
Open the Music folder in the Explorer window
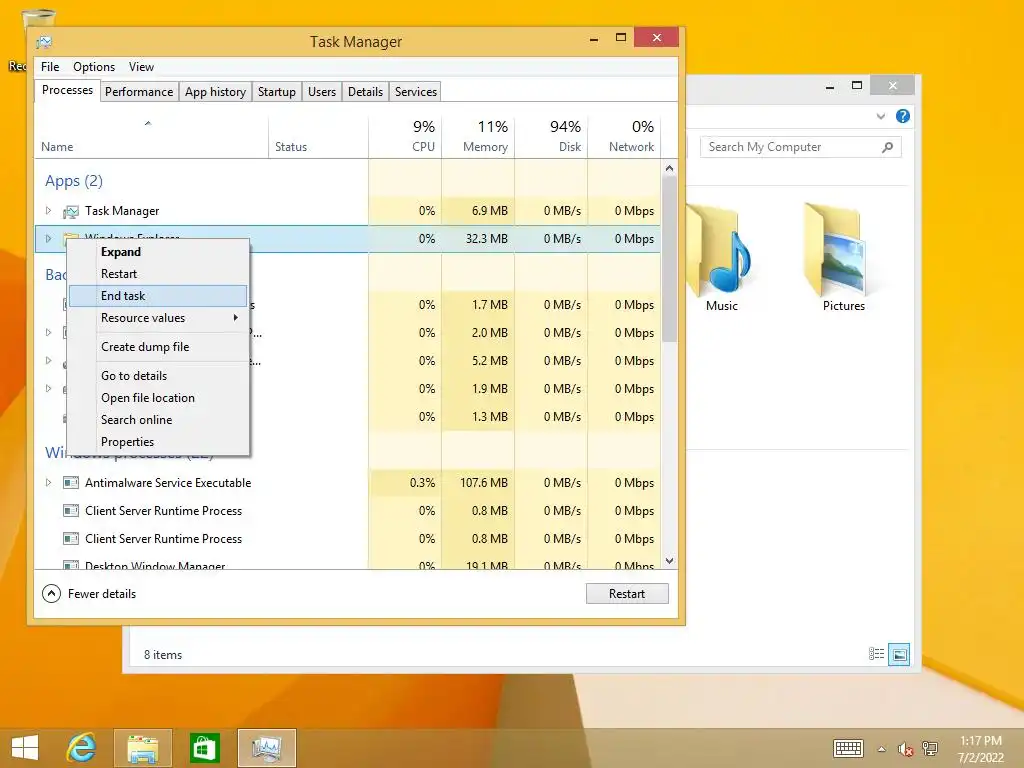click(x=722, y=259)
